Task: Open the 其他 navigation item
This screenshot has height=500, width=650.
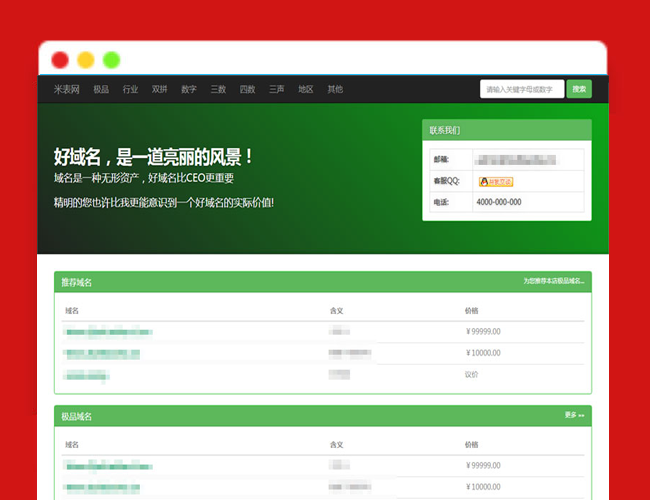Action: coord(335,89)
